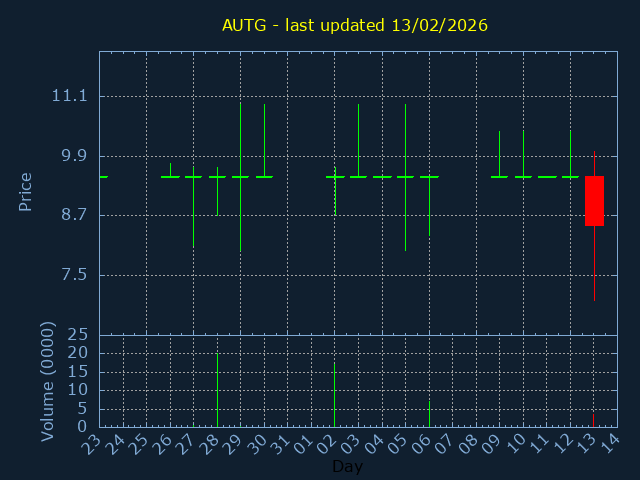
Task: Click day label 13 on the x-axis
Action: click(x=586, y=444)
